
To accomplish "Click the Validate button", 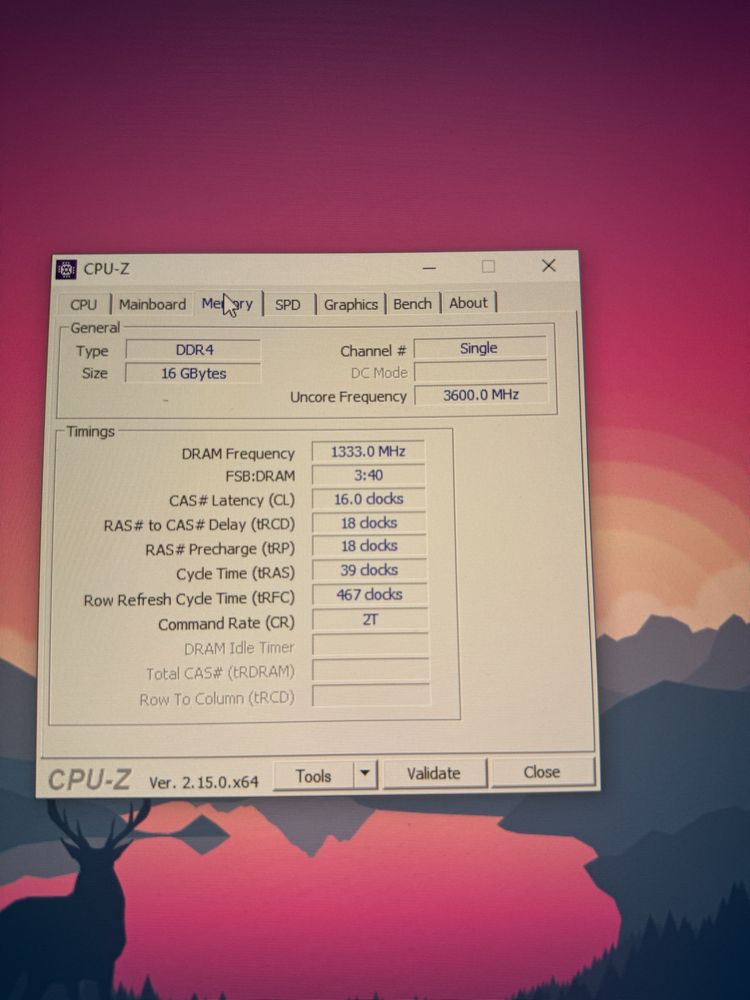I will [x=434, y=774].
